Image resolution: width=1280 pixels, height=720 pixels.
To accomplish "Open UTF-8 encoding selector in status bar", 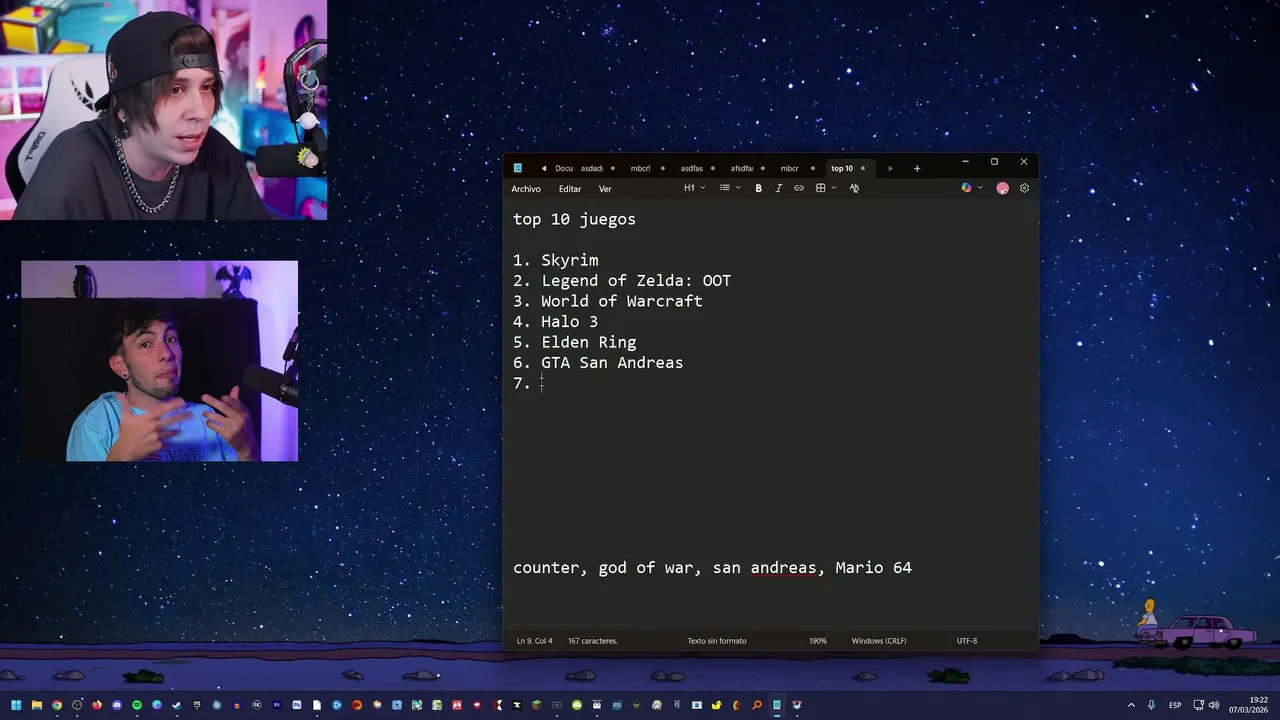I will [967, 641].
